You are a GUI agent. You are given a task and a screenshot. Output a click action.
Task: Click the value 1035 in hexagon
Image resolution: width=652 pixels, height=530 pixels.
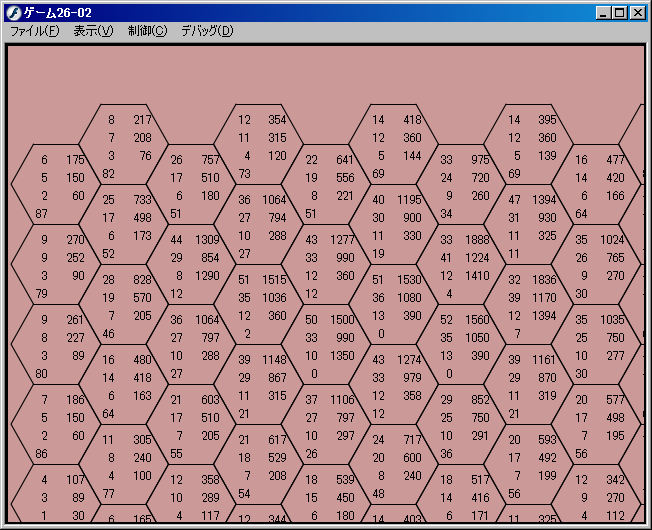pyautogui.click(x=612, y=320)
